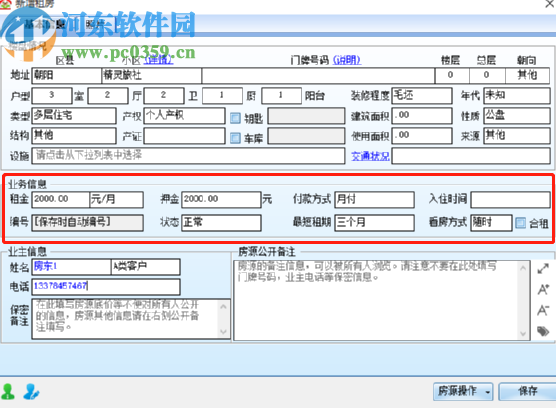Screen dimensions: 556x408
Task: Click the 姓名 field showing 房东1
Action: (x=71, y=267)
